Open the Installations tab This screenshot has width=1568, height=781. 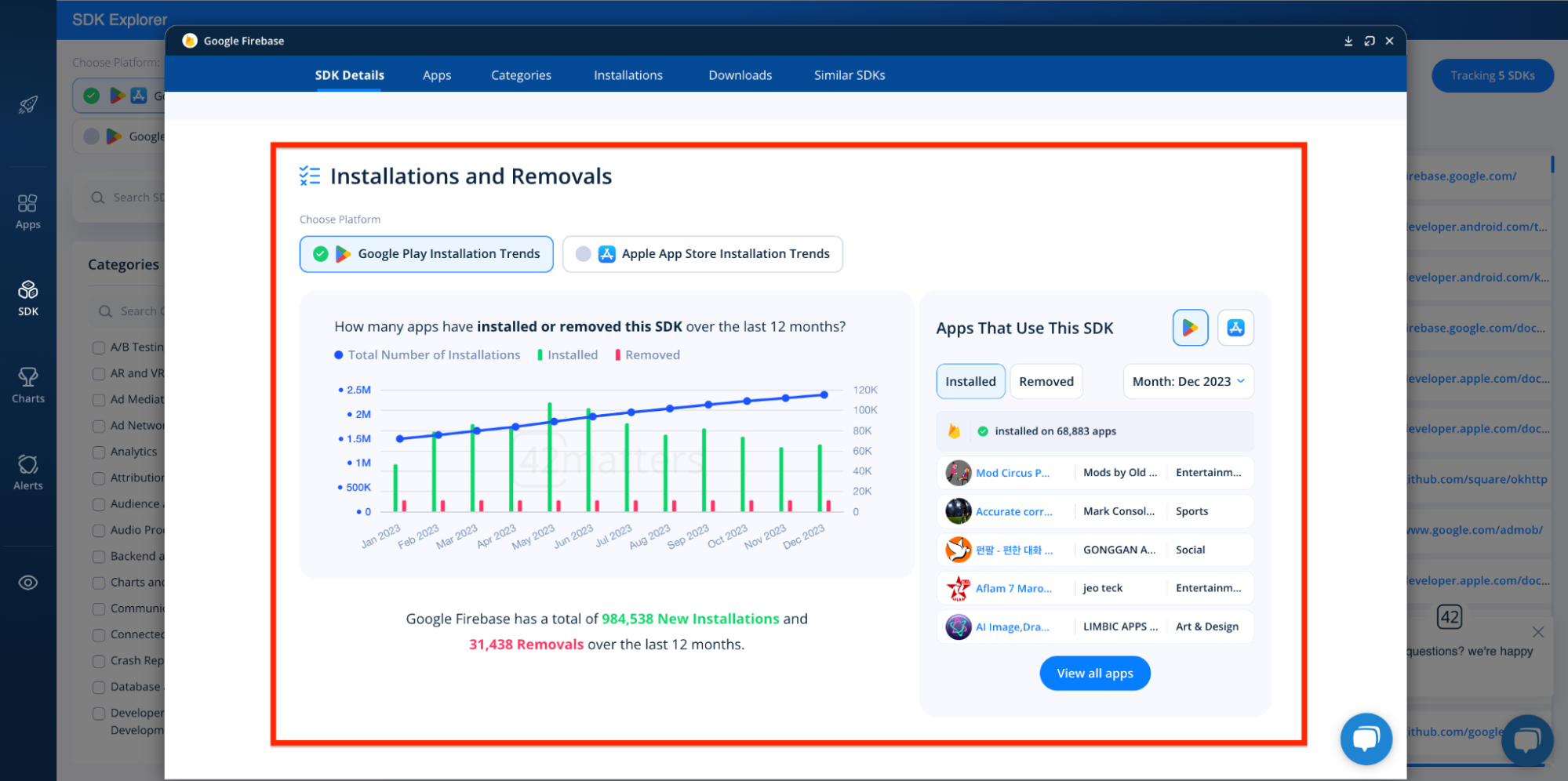(x=628, y=75)
